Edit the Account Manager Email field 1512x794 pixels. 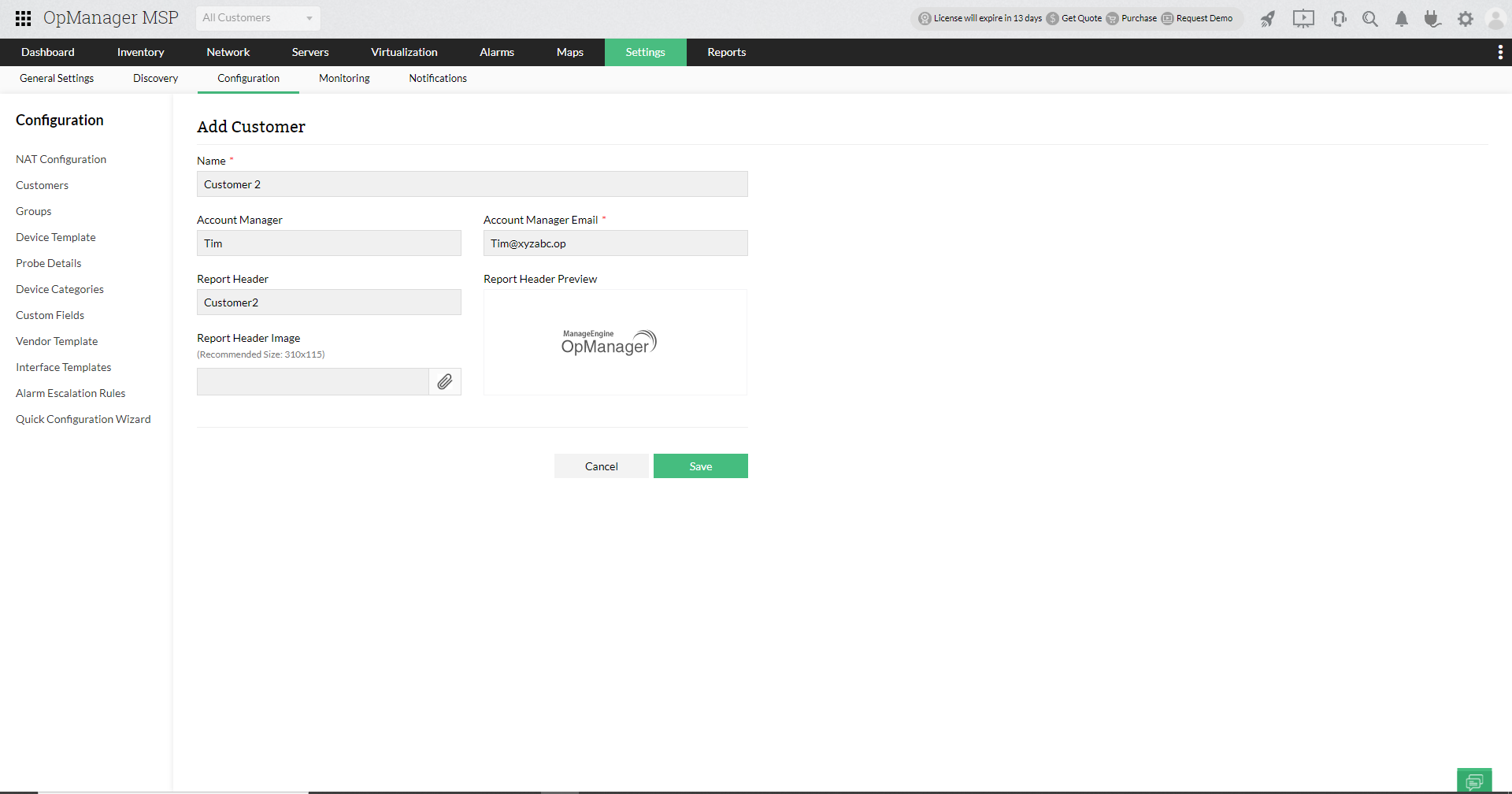coord(615,243)
